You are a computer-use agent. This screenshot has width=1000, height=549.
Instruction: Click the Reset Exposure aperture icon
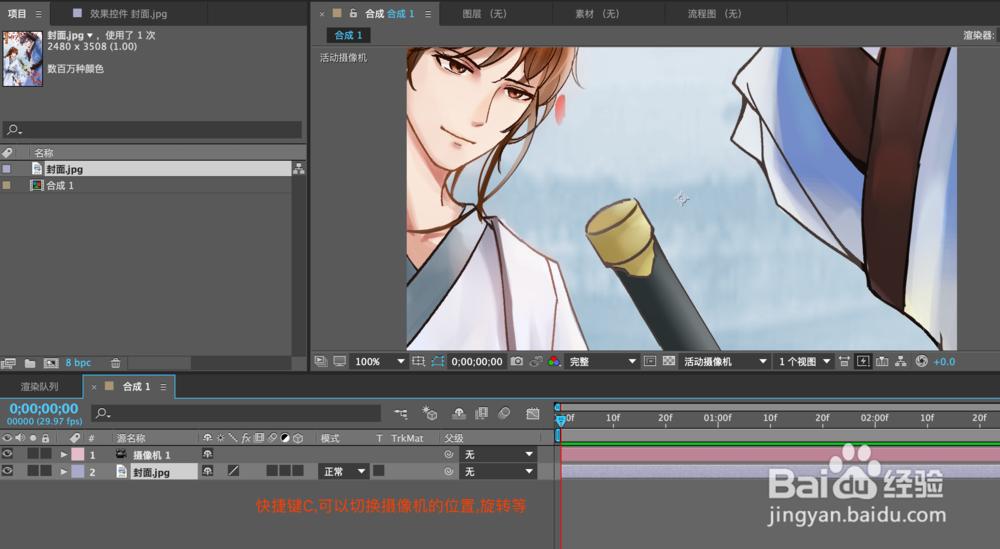coord(921,362)
